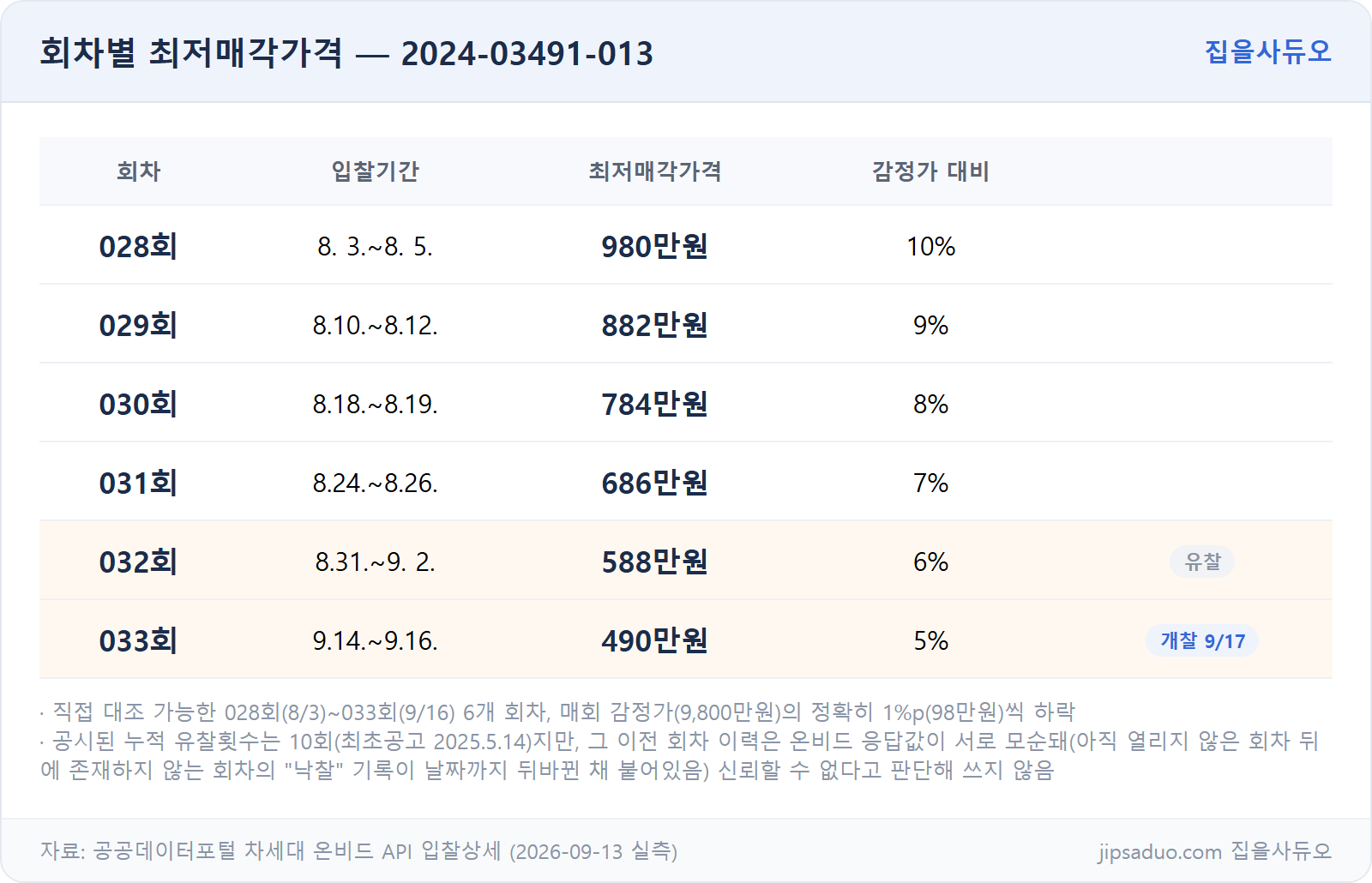
Task: Click the 7% appraisal ratio value
Action: point(930,483)
